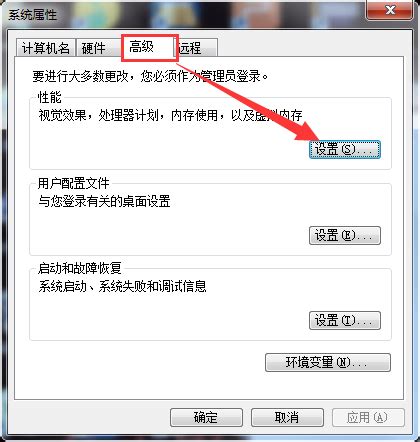Close the 系统属性 window
This screenshot has width=420, height=442.
[389, 10]
